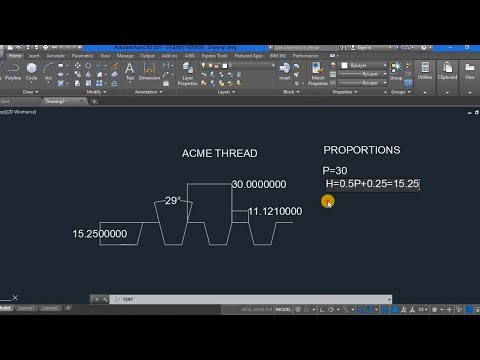Add new drawing tab with plus
The width and height of the screenshot is (480, 360).
click(x=94, y=101)
